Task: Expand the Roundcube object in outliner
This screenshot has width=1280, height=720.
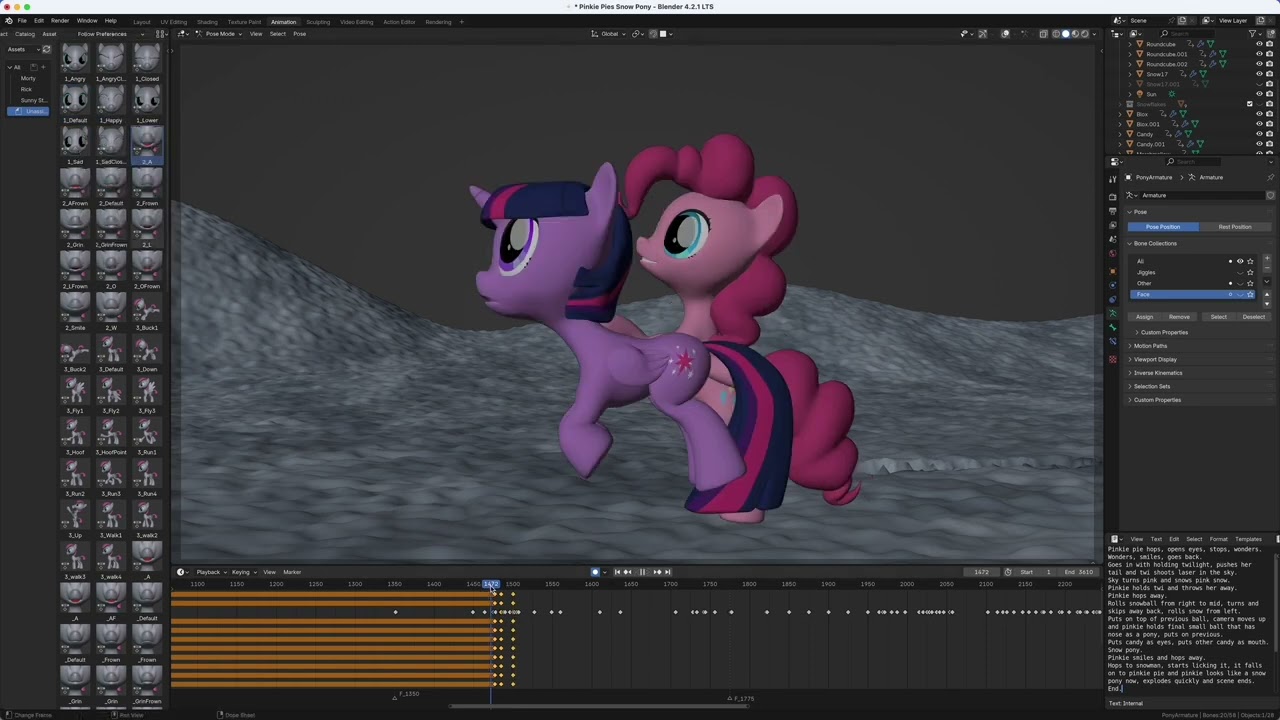Action: point(1130,44)
